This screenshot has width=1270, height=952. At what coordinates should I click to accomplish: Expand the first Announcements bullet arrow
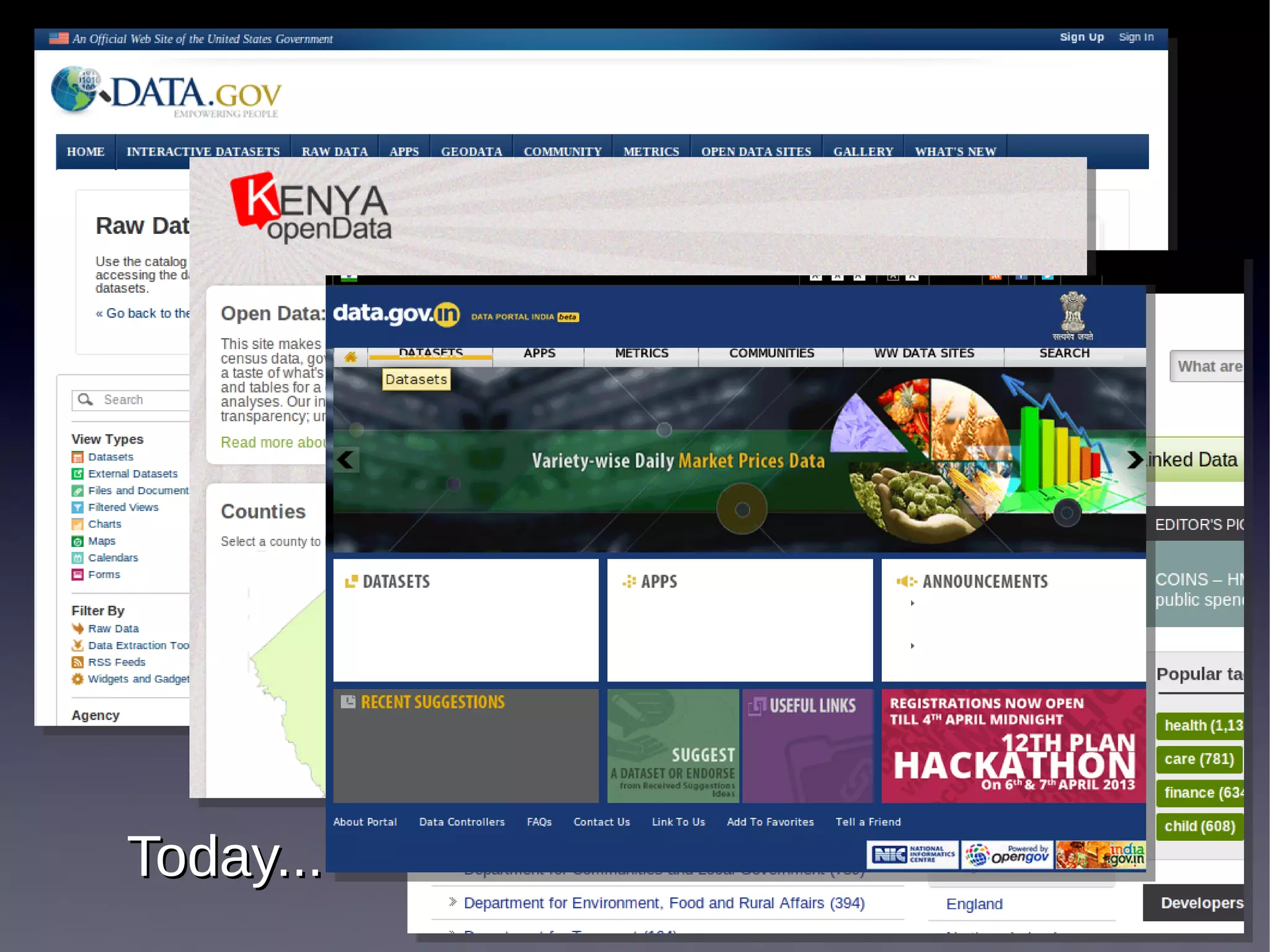coord(912,603)
